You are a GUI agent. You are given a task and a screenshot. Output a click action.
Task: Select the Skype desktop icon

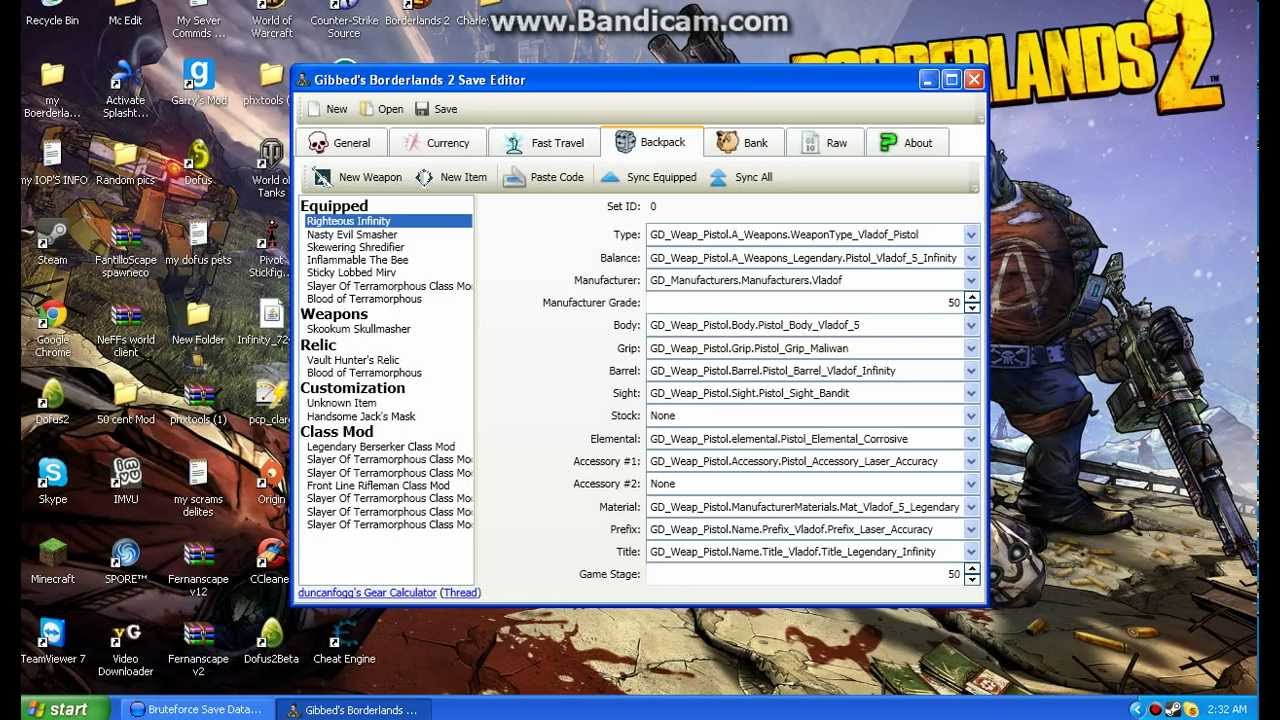[x=52, y=481]
